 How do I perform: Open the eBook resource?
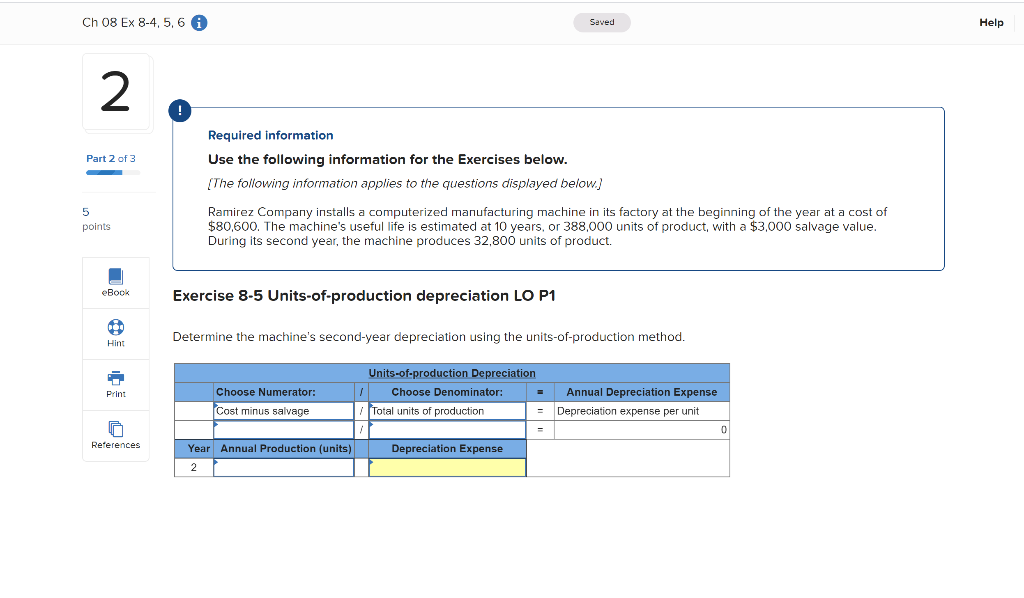click(x=116, y=282)
